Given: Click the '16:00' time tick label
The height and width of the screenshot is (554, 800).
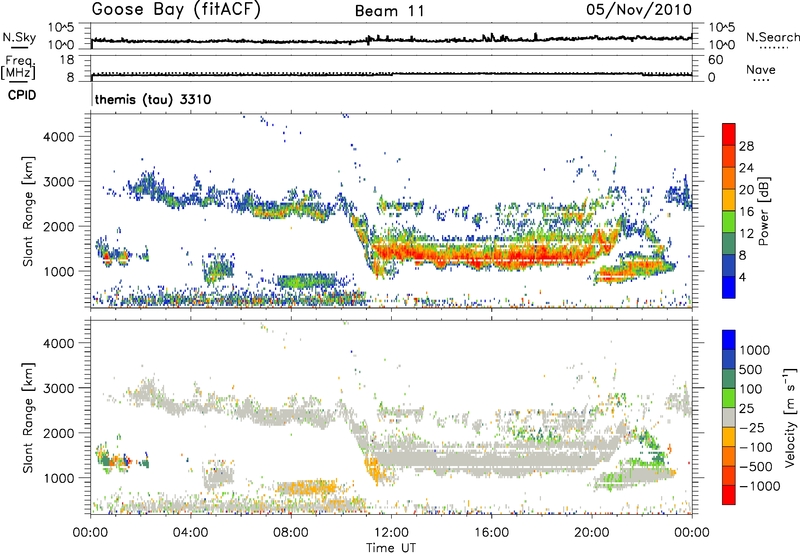Looking at the screenshot, I should (491, 533).
